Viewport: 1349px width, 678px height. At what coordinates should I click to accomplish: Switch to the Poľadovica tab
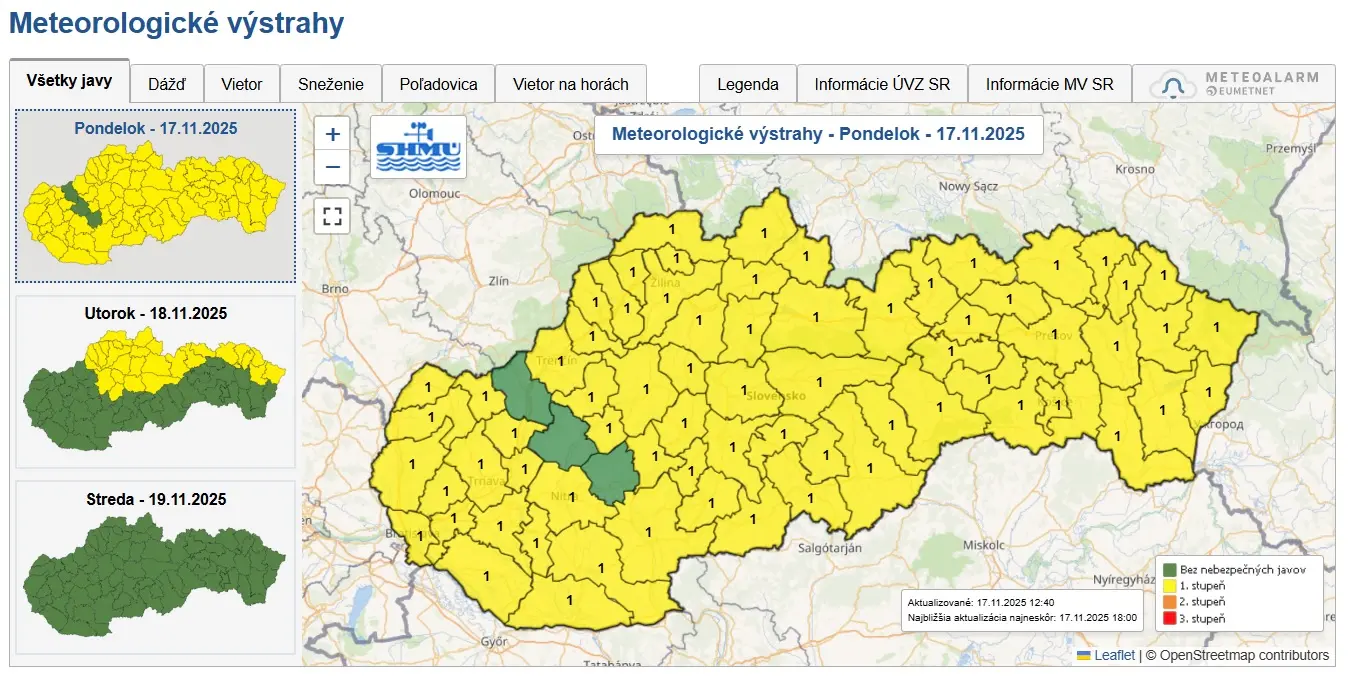(438, 84)
